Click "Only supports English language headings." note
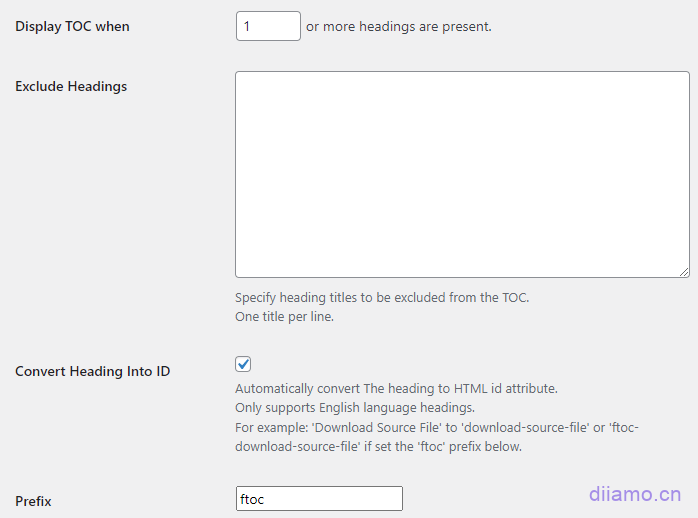The height and width of the screenshot is (518, 698). point(354,408)
